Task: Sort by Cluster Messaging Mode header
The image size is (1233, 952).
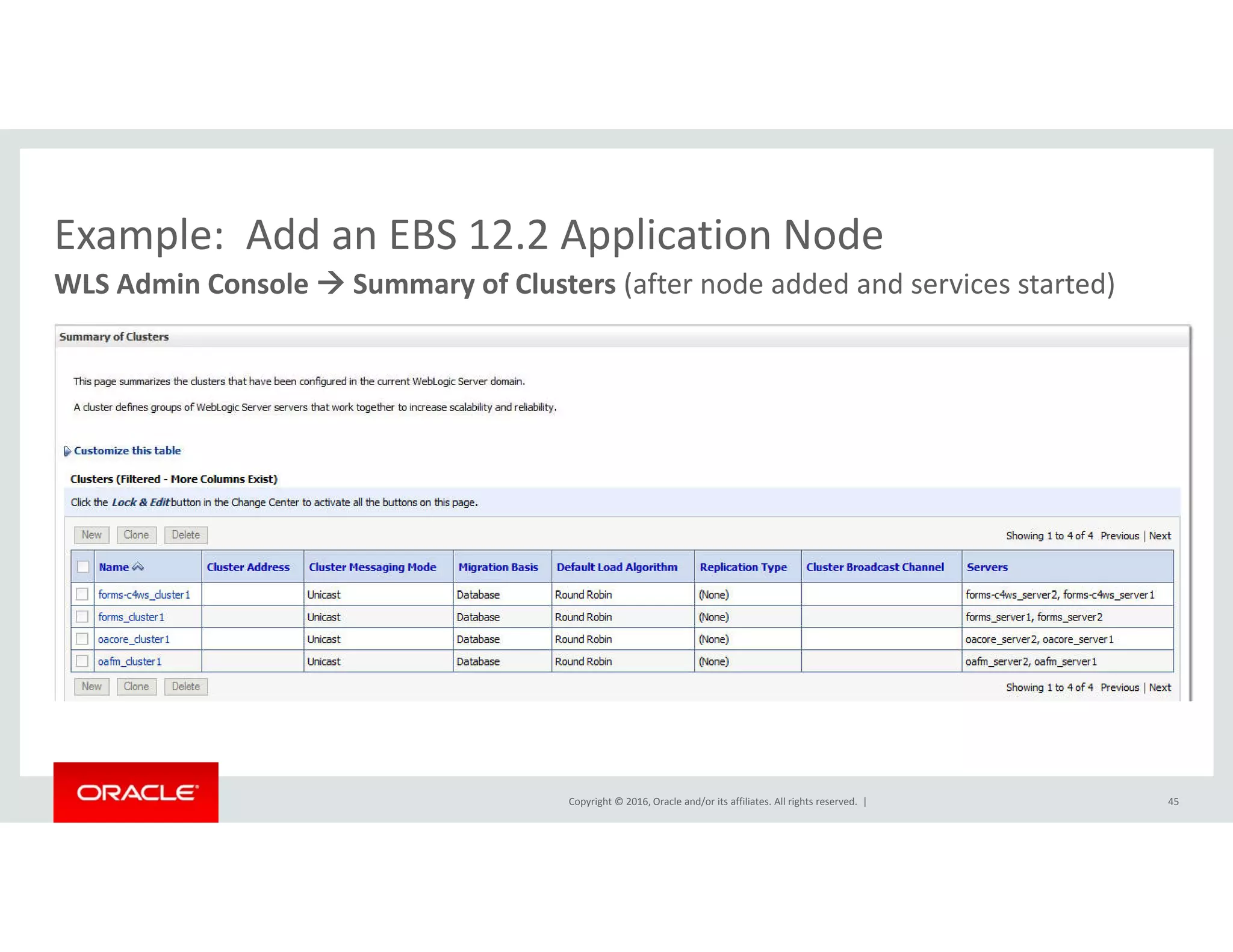Action: (372, 567)
